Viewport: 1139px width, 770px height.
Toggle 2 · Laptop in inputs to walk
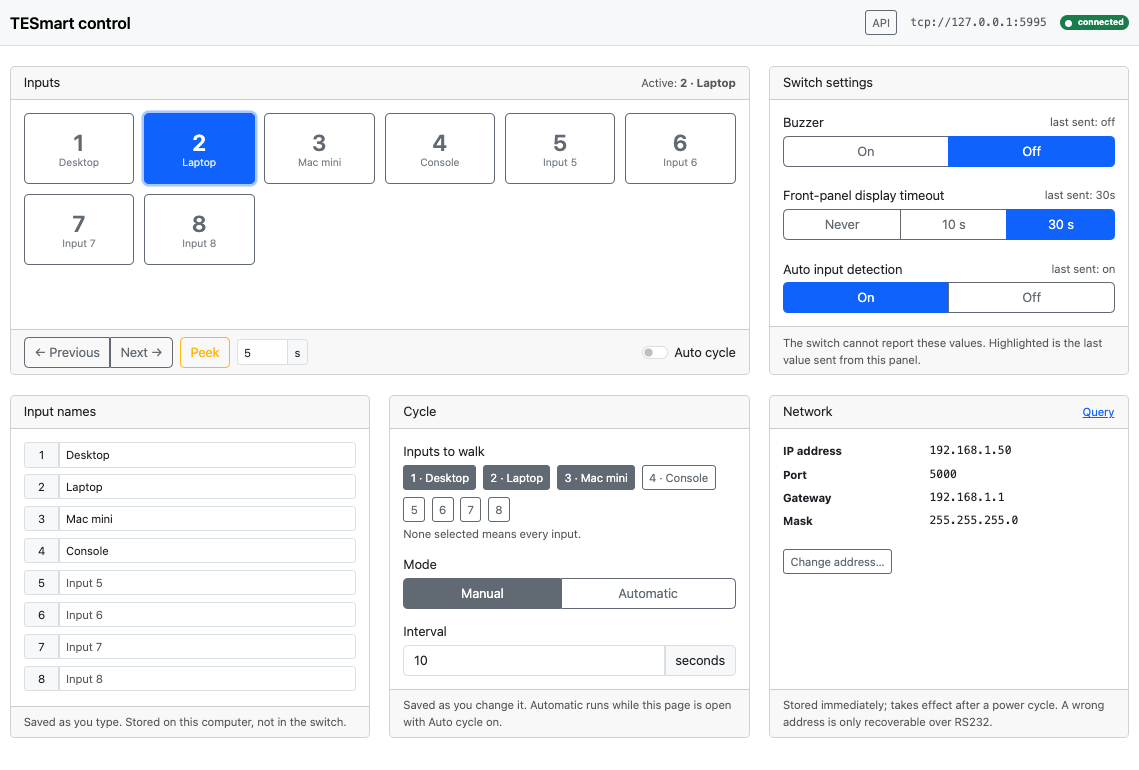(x=516, y=478)
